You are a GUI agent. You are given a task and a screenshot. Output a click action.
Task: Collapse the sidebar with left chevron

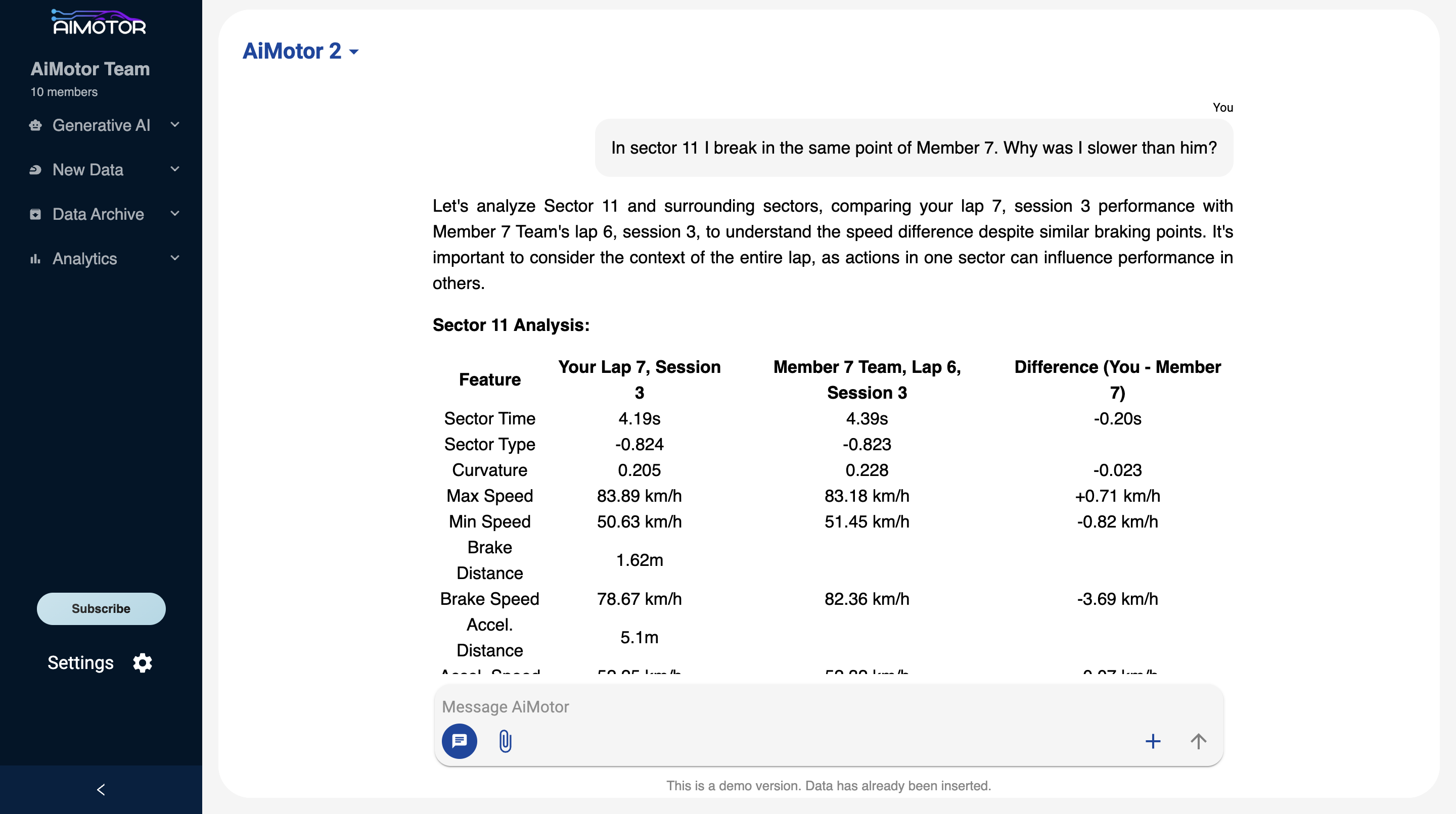[x=101, y=789]
